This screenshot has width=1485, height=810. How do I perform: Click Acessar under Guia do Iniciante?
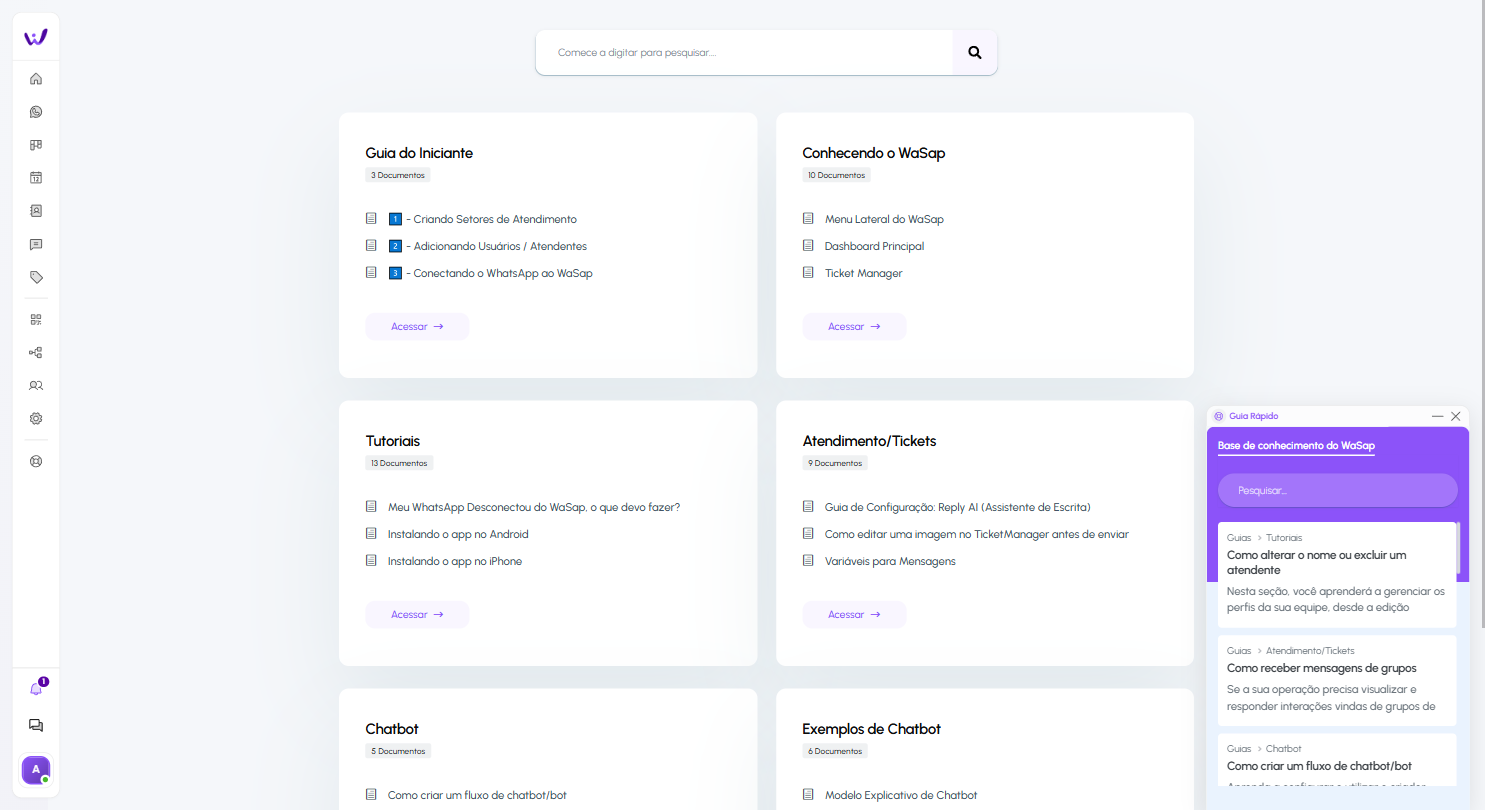tap(417, 327)
